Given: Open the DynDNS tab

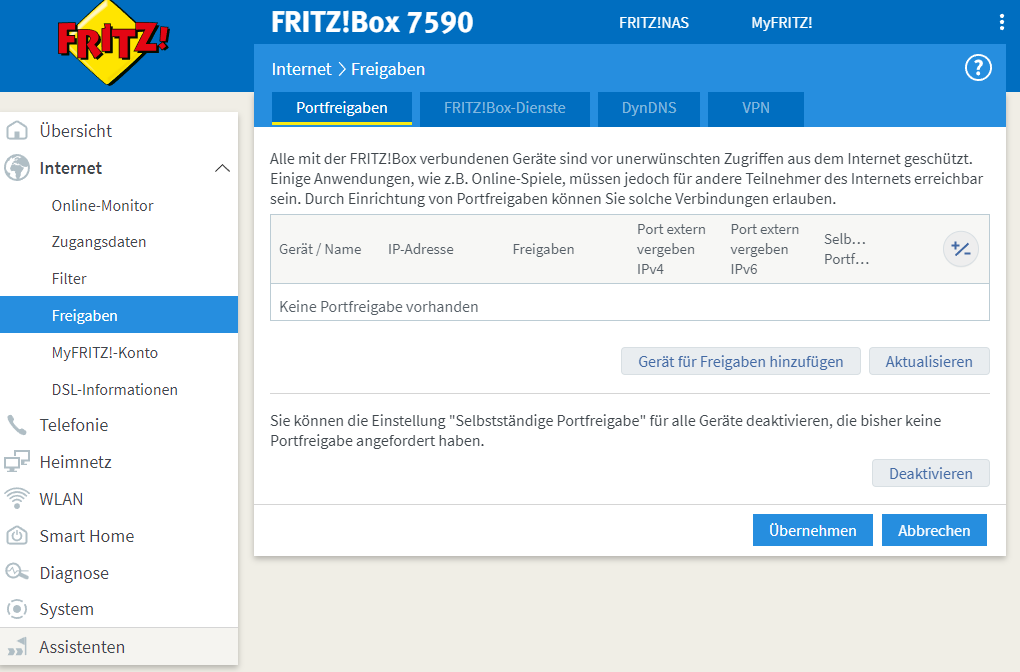Looking at the screenshot, I should click(649, 108).
